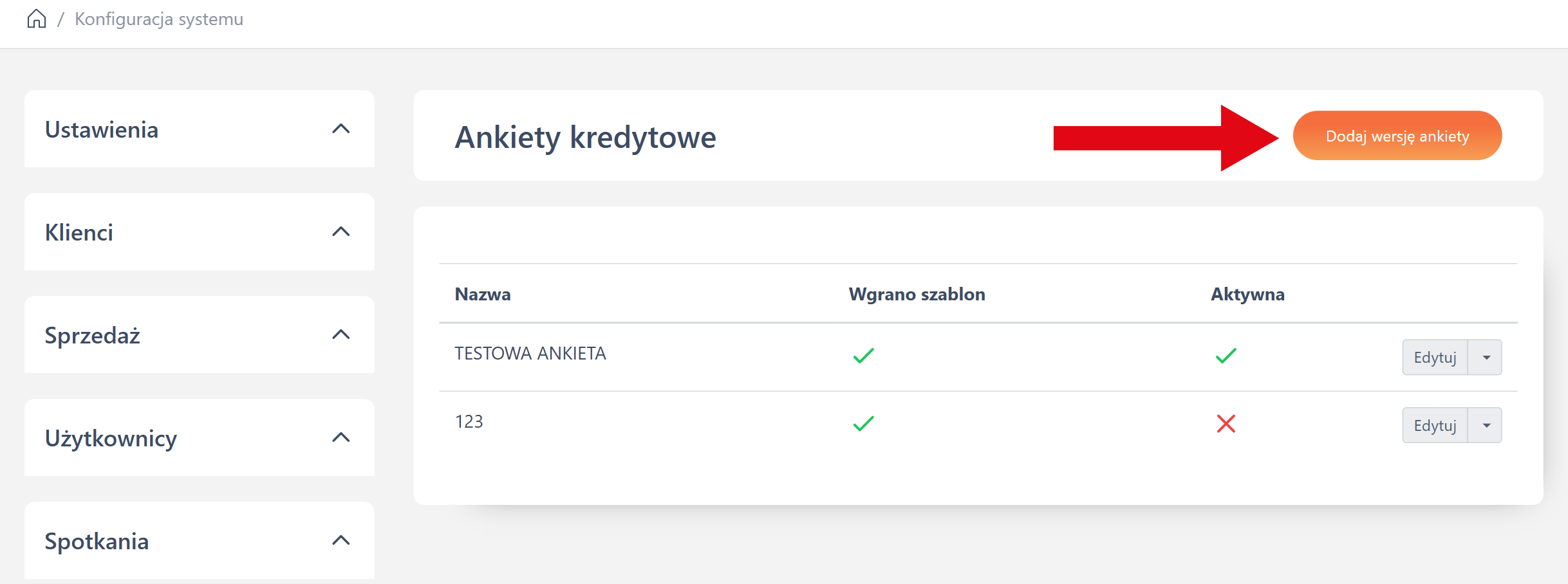The image size is (1568, 584).
Task: Open dropdown arrow next to Edytuj for 123
Action: pos(1486,426)
